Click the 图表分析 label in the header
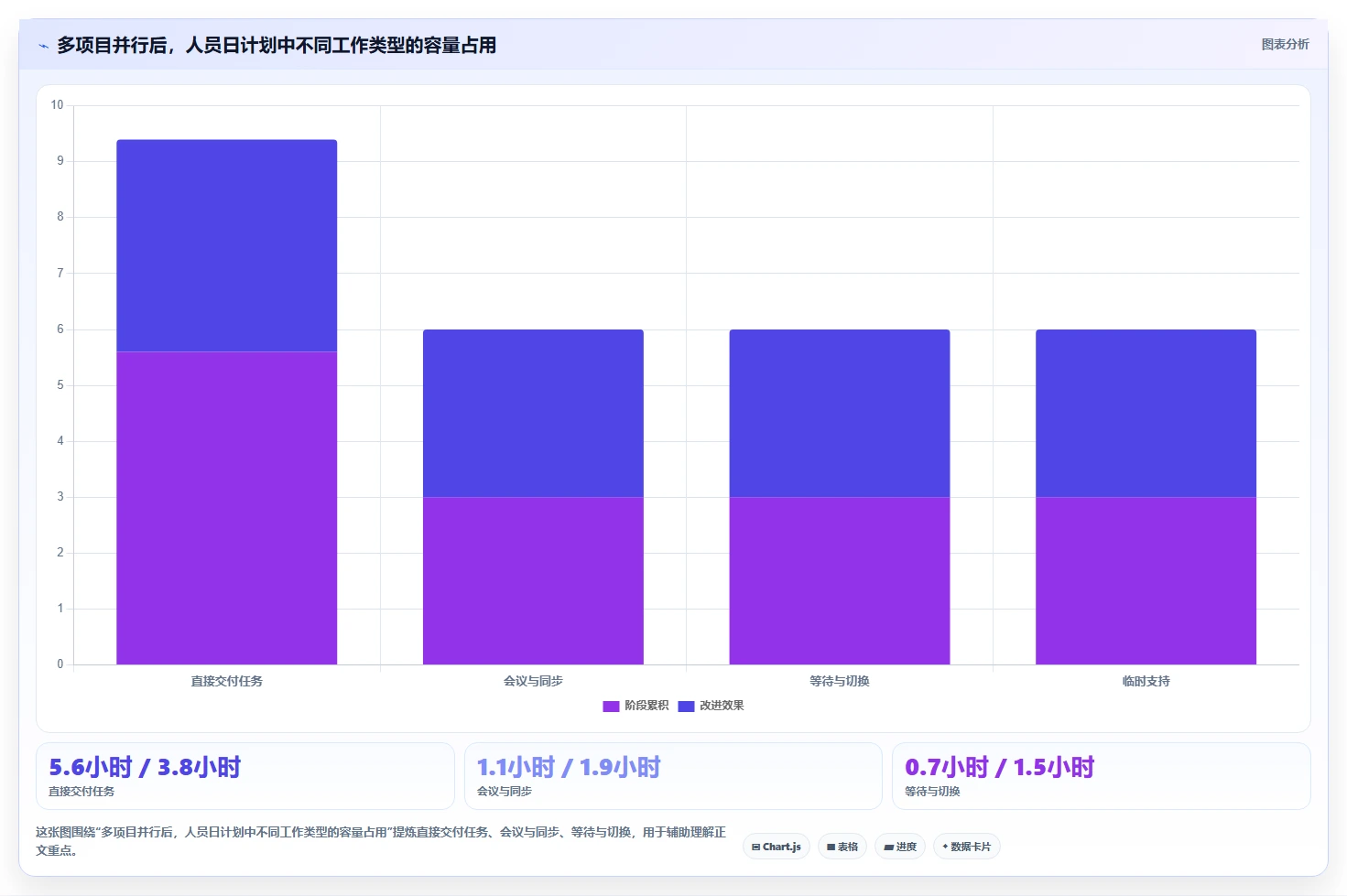 [x=1285, y=44]
